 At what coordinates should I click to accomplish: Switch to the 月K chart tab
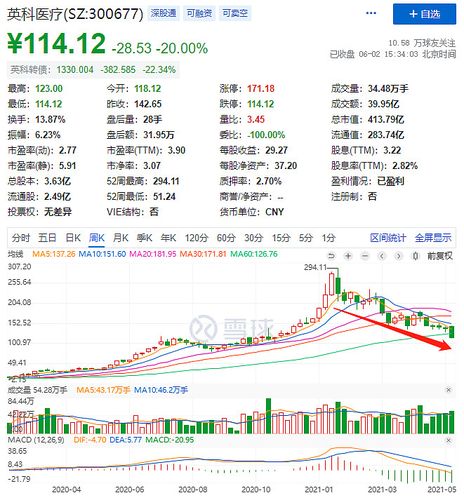(120, 238)
